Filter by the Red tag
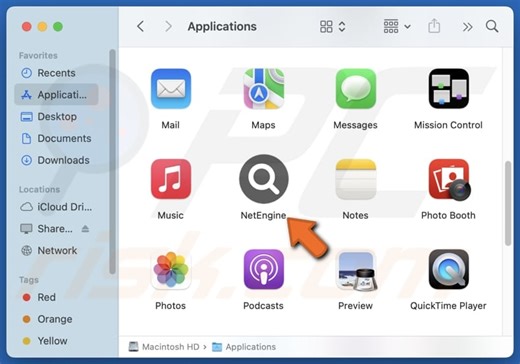The height and width of the screenshot is (364, 520). (x=56, y=297)
